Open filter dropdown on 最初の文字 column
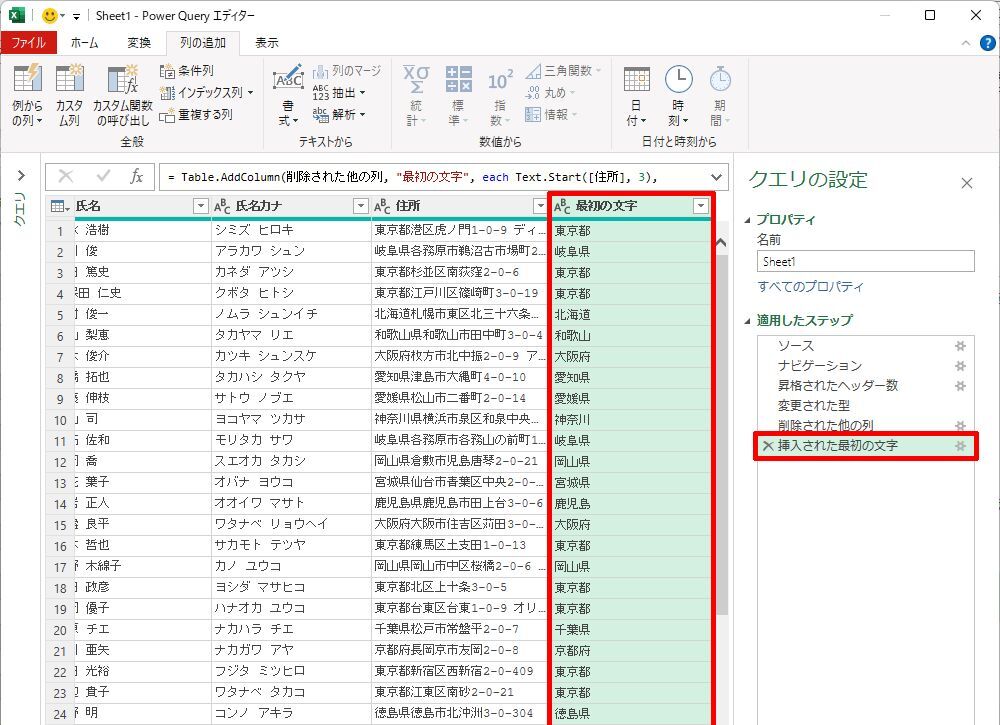1000x725 pixels. 700,206
